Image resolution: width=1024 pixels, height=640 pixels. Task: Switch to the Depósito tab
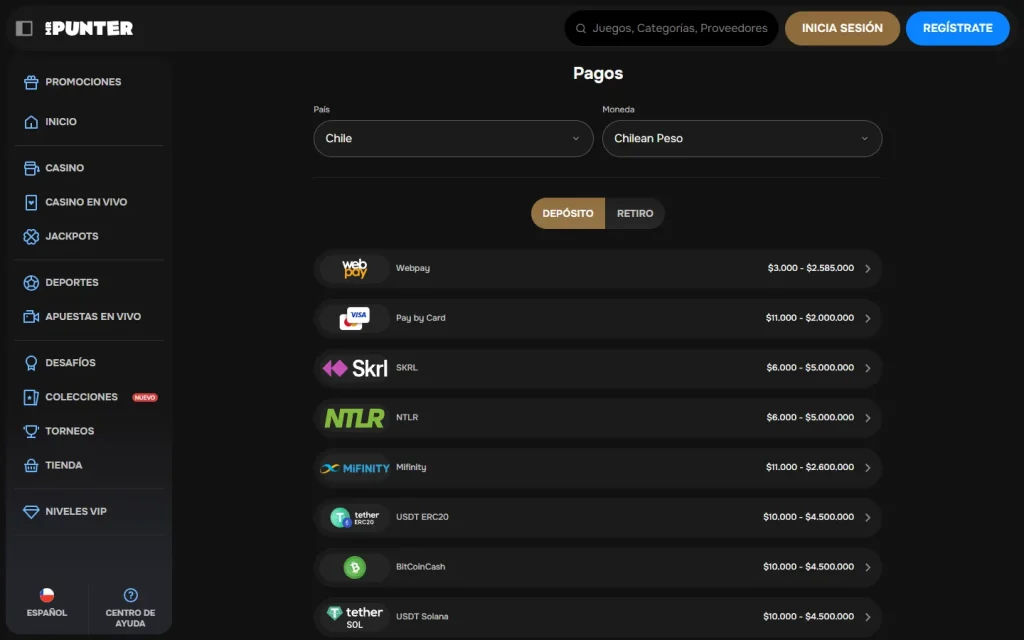pyautogui.click(x=568, y=214)
